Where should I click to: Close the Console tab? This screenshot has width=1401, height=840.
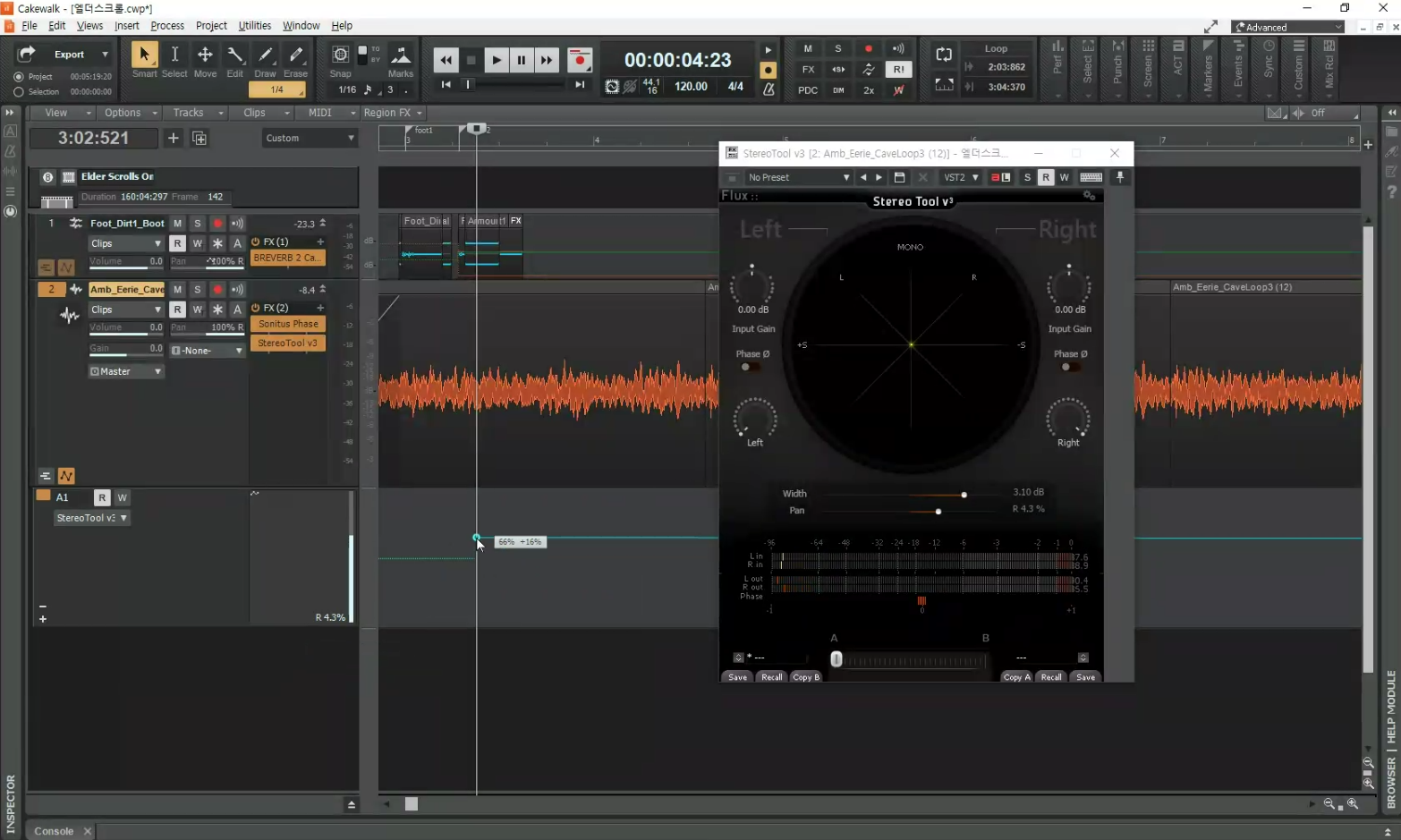(x=87, y=831)
